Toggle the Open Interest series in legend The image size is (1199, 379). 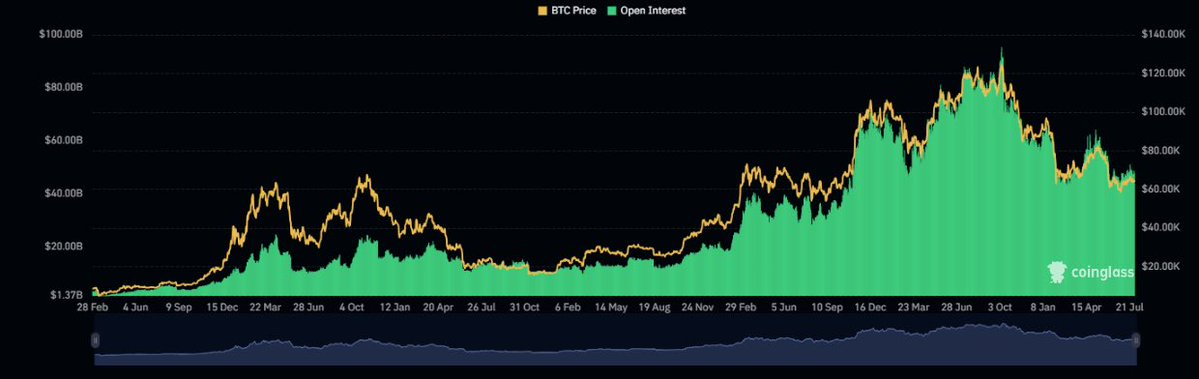point(646,11)
